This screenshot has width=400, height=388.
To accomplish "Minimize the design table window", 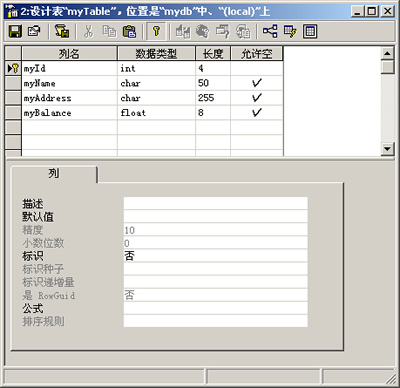I will pos(357,12).
